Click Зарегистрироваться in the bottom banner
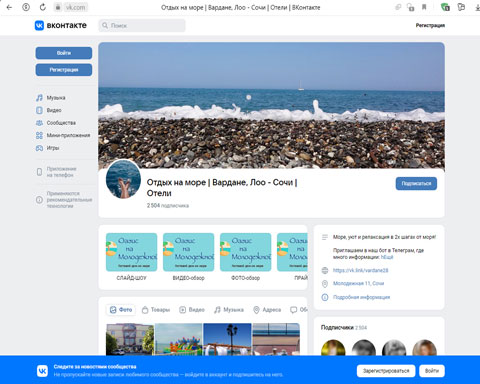The width and height of the screenshot is (480, 384). point(386,371)
